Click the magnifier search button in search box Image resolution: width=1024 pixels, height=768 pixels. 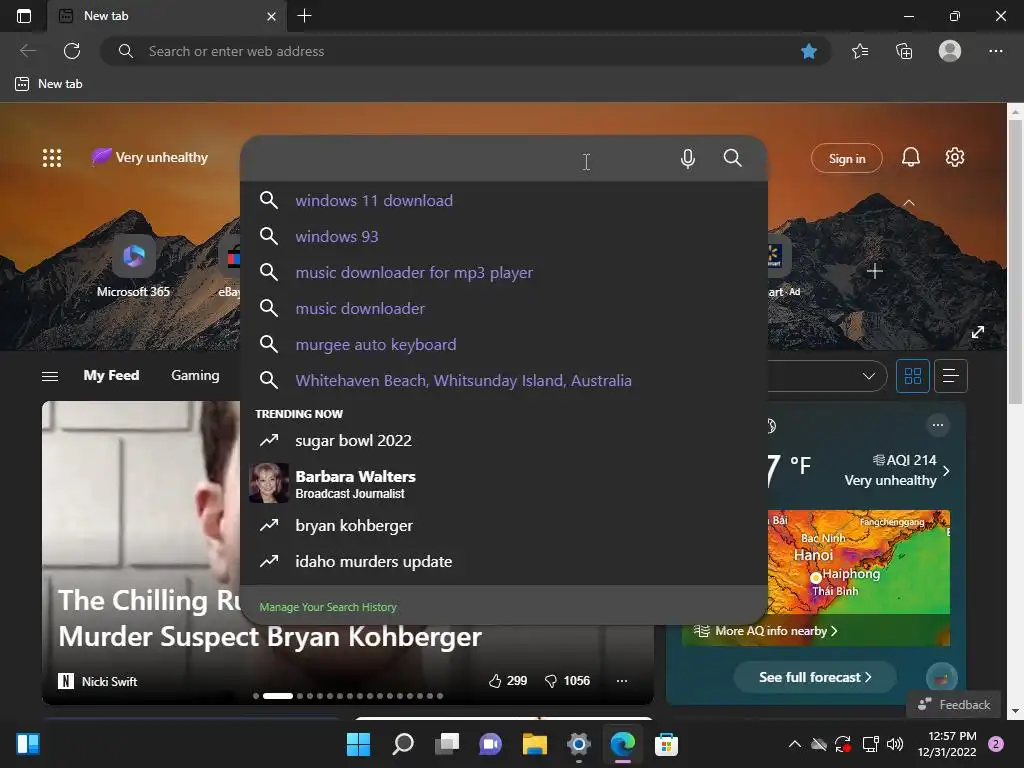coord(733,158)
